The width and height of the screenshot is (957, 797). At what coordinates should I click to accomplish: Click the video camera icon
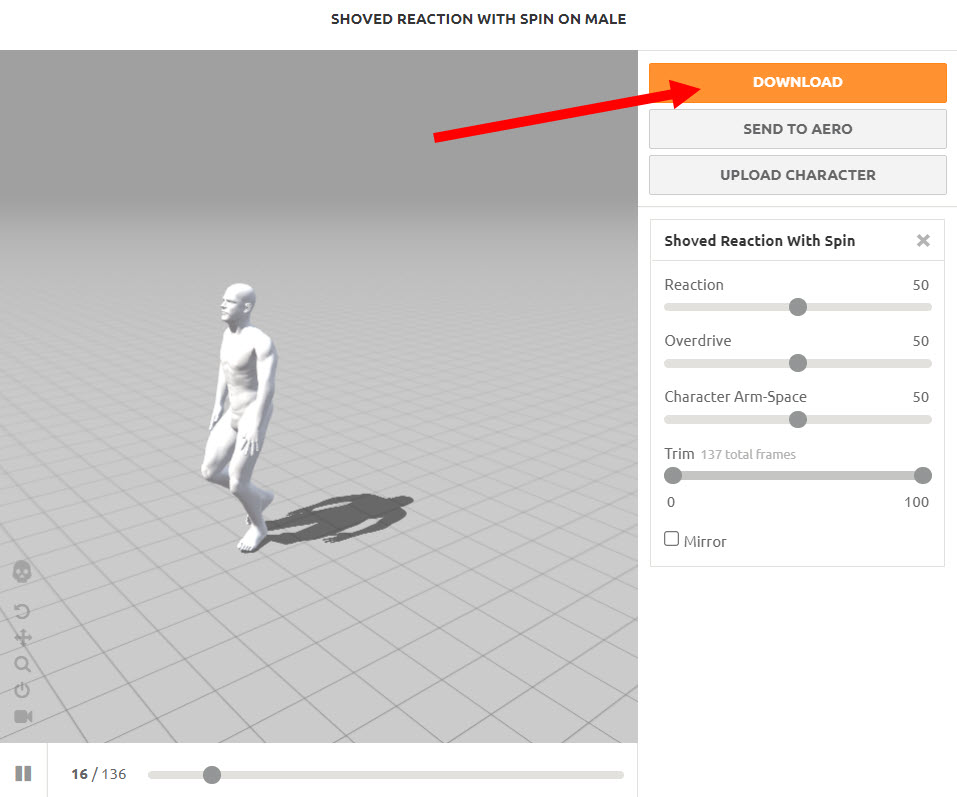(x=23, y=716)
